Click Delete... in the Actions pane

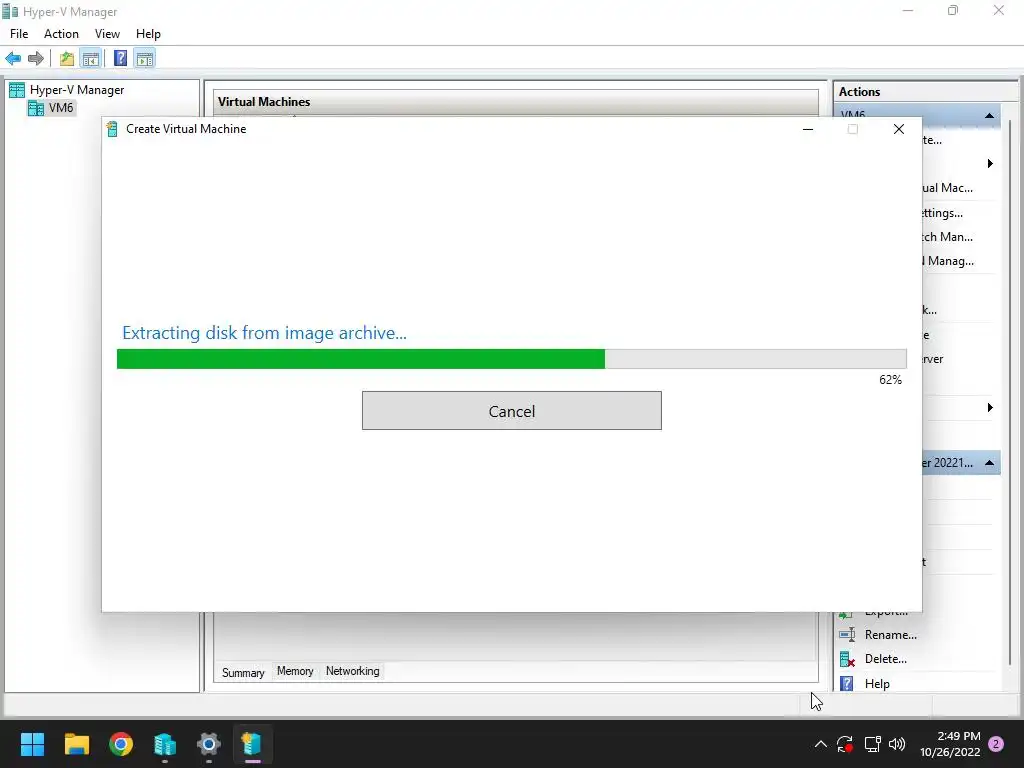tap(886, 659)
